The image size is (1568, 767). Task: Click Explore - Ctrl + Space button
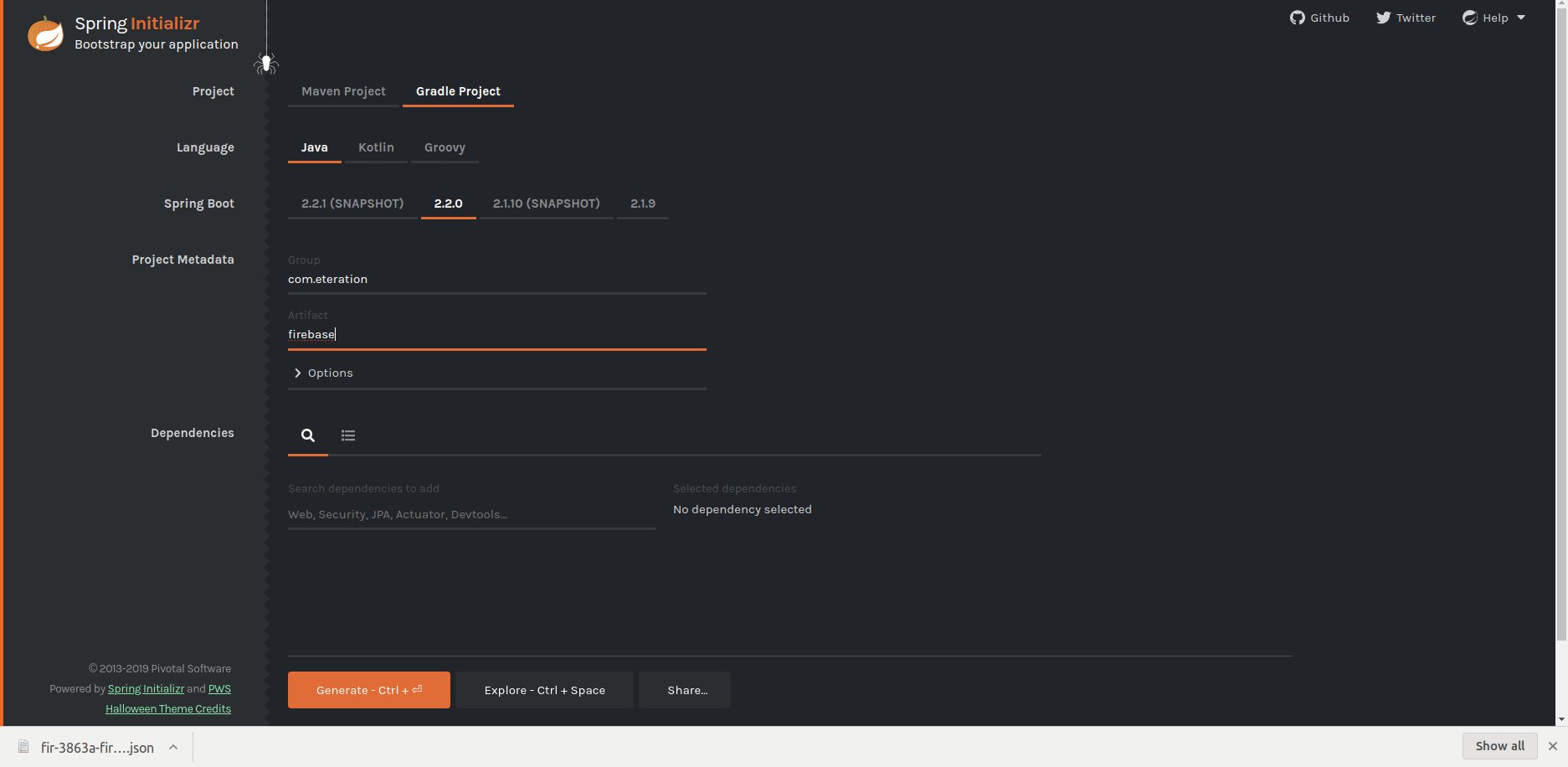click(545, 690)
